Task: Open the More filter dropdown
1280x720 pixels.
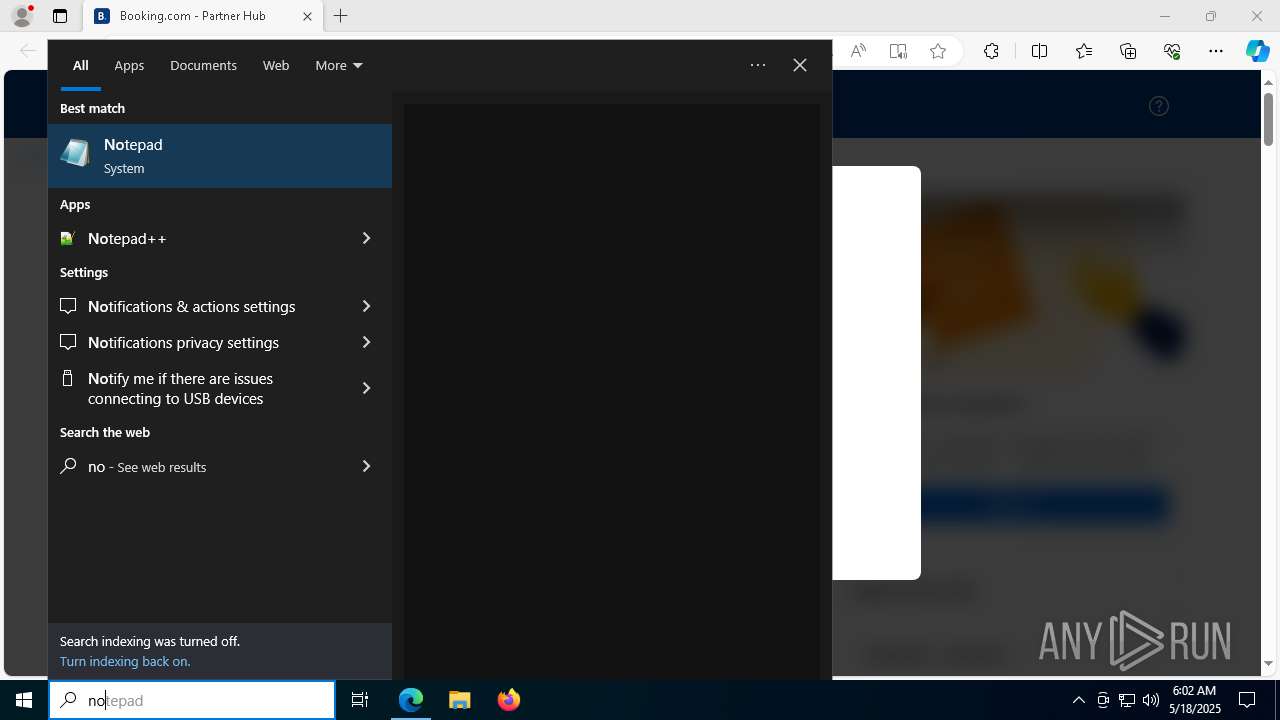Action: [338, 65]
